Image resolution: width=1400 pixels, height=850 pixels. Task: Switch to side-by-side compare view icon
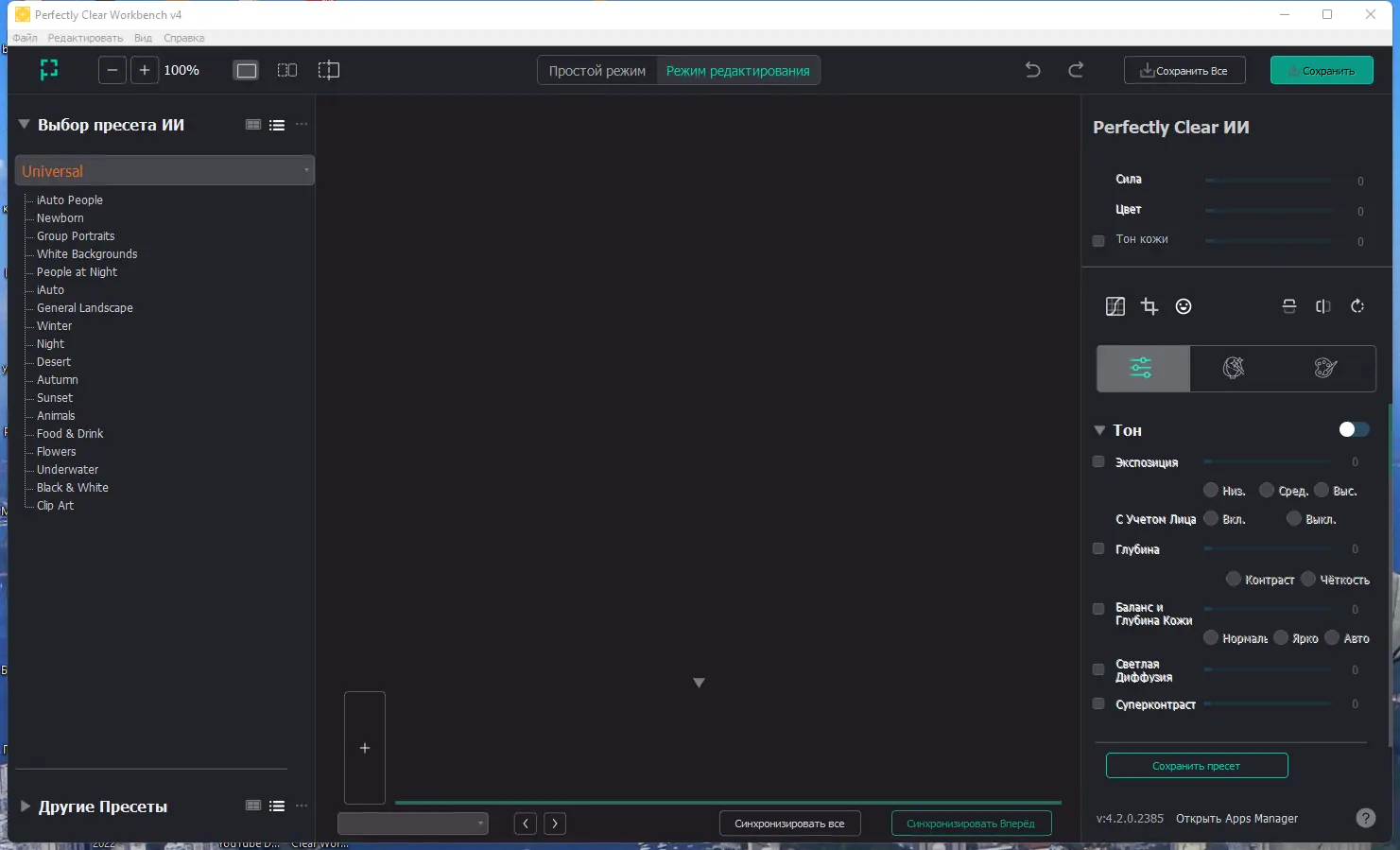[287, 70]
